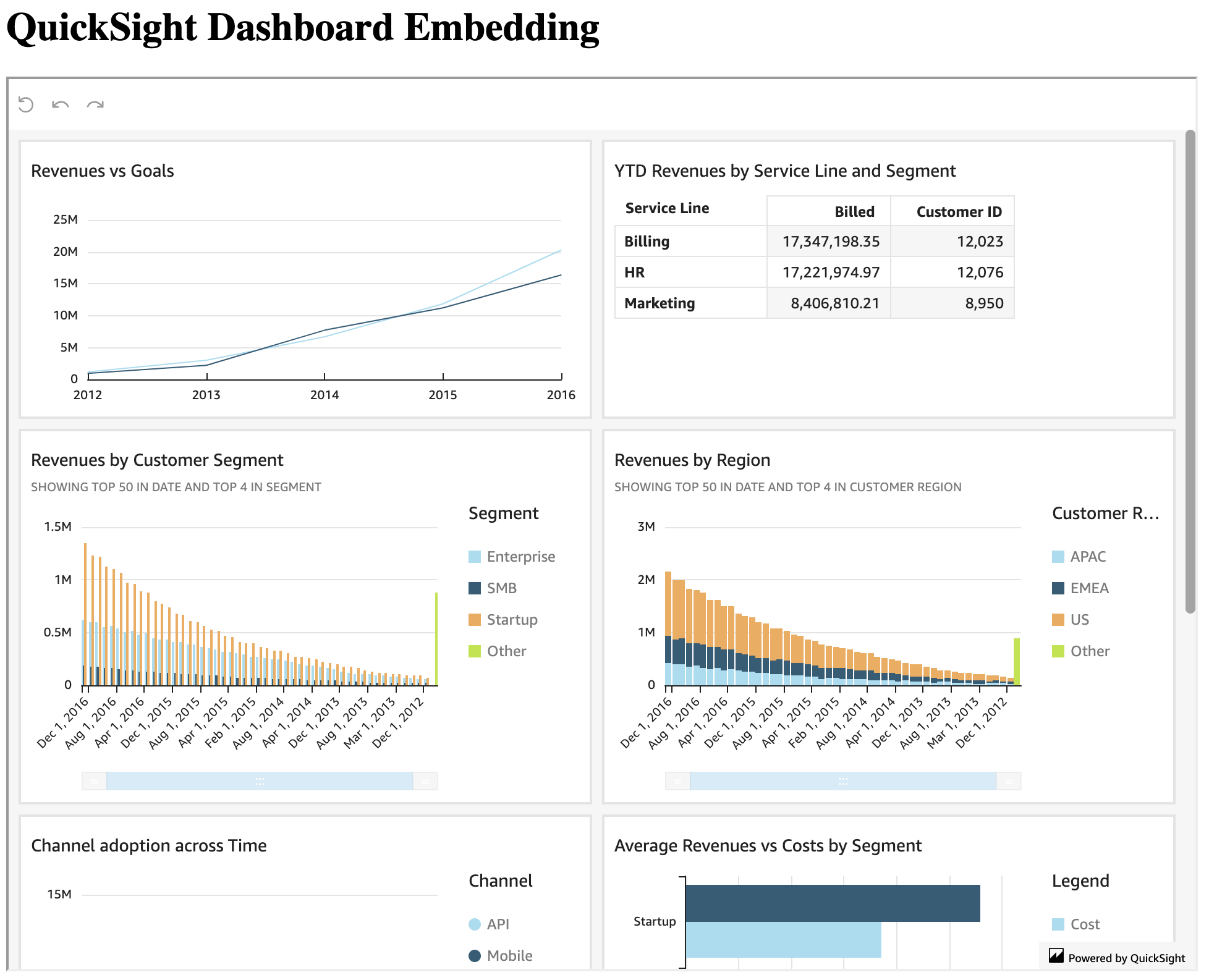Click the Startup segment color swatch
The height and width of the screenshot is (980, 1209).
475,620
